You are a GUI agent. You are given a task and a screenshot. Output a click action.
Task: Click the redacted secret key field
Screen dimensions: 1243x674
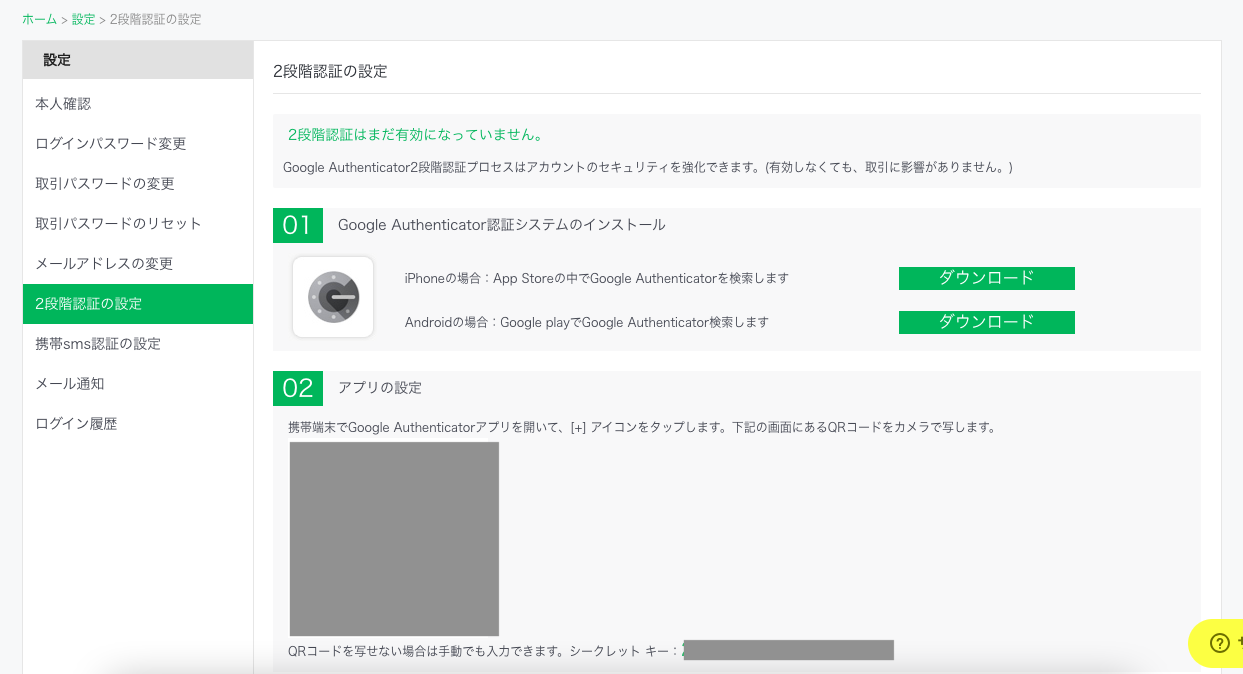(788, 650)
